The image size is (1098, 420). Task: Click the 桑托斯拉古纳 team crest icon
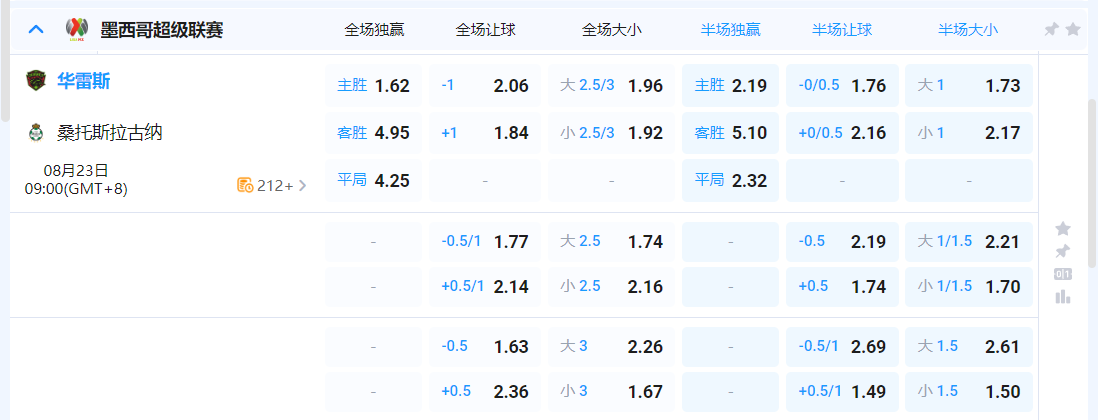click(36, 132)
